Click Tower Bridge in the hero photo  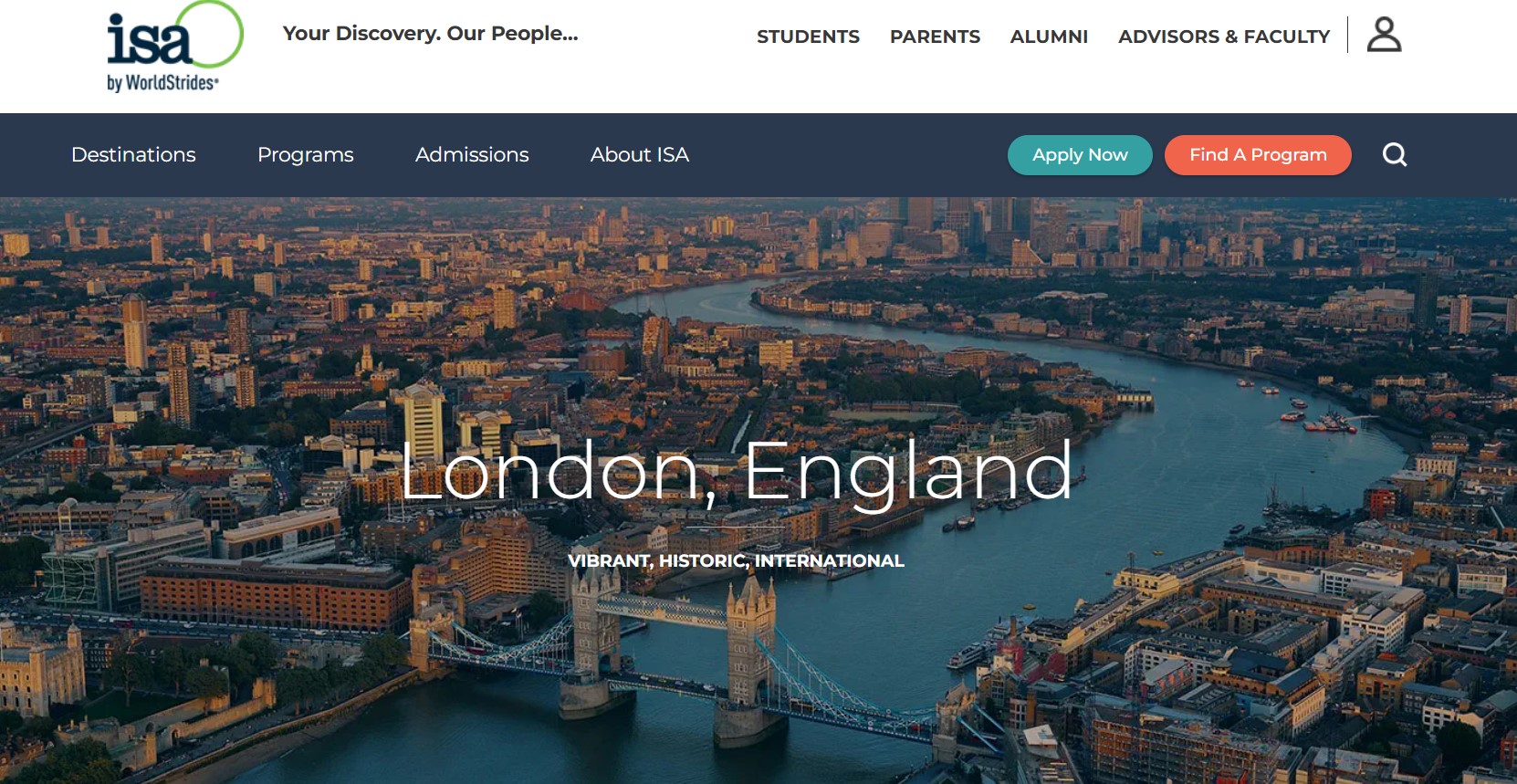click(671, 657)
